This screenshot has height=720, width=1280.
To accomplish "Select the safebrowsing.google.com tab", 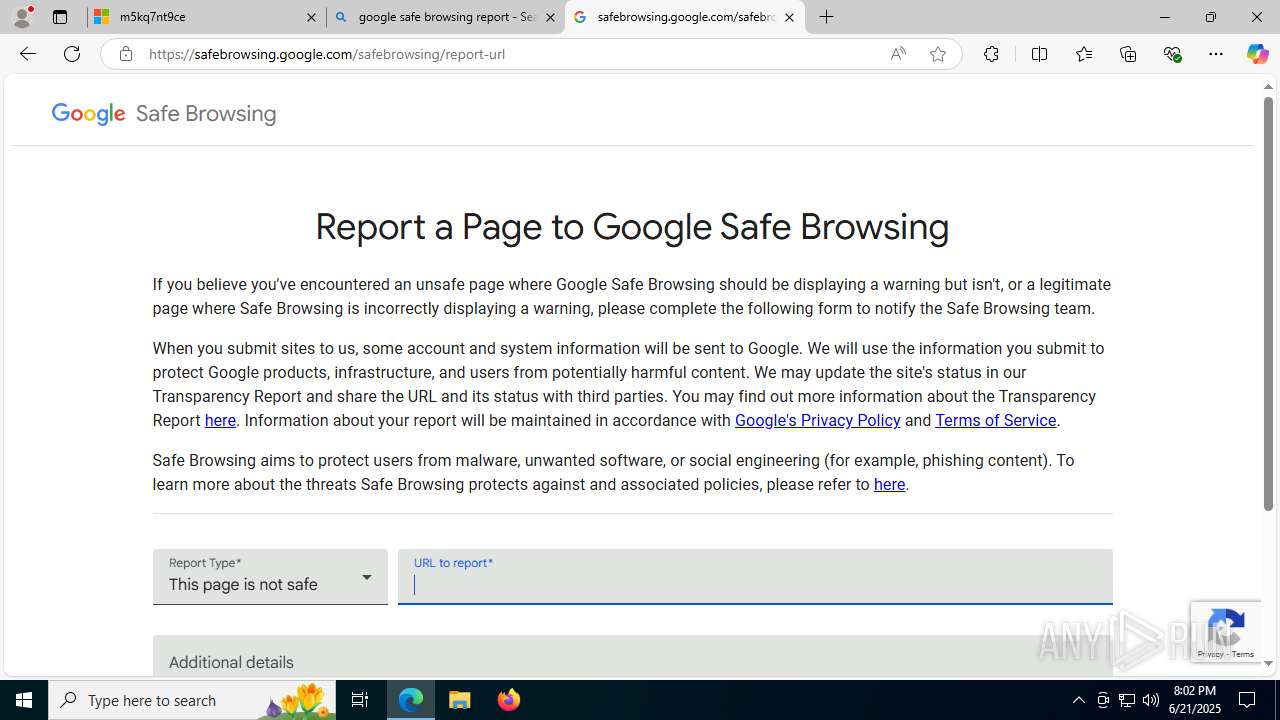I will (x=685, y=17).
